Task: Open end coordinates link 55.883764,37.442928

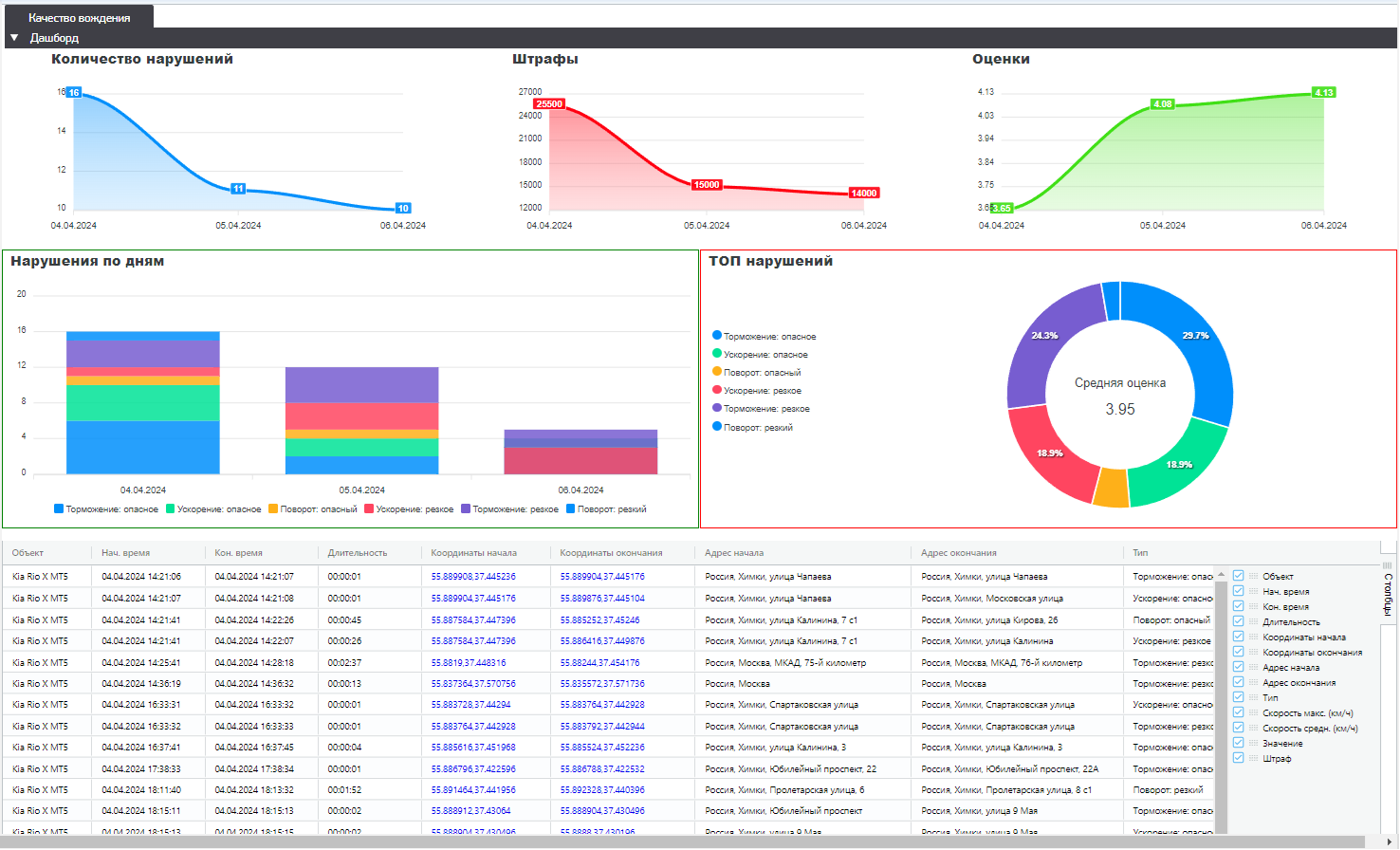Action: pos(602,705)
